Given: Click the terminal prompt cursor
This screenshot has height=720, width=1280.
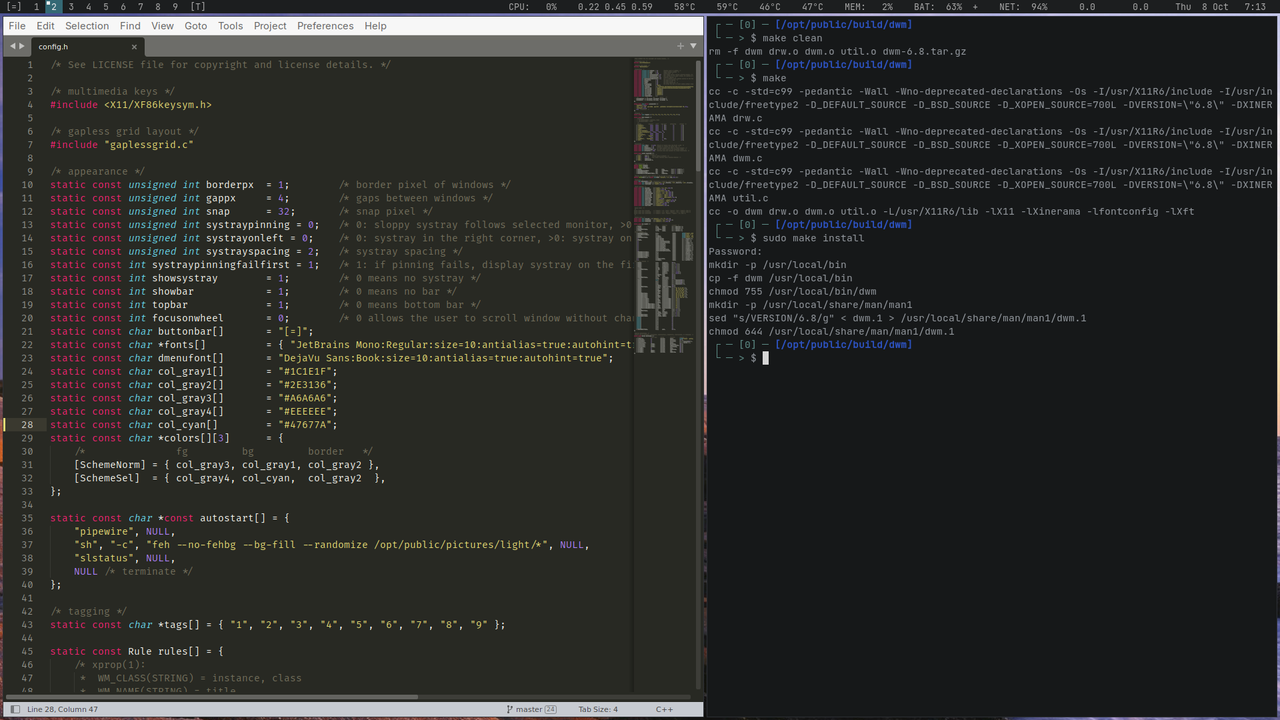Looking at the screenshot, I should [765, 358].
